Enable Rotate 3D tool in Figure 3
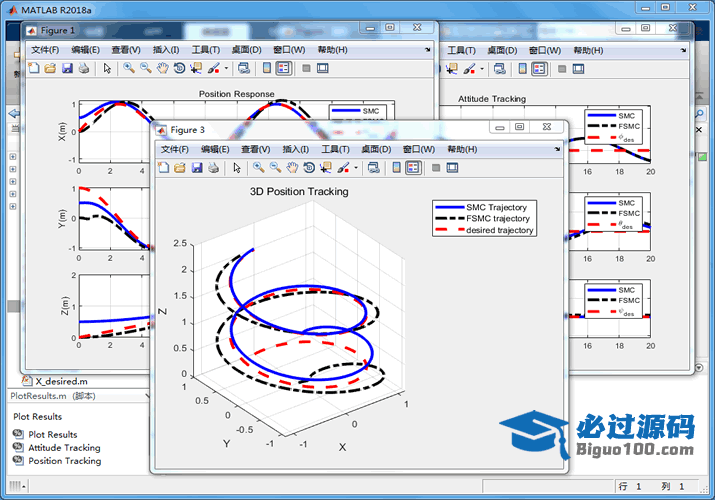 pos(309,168)
